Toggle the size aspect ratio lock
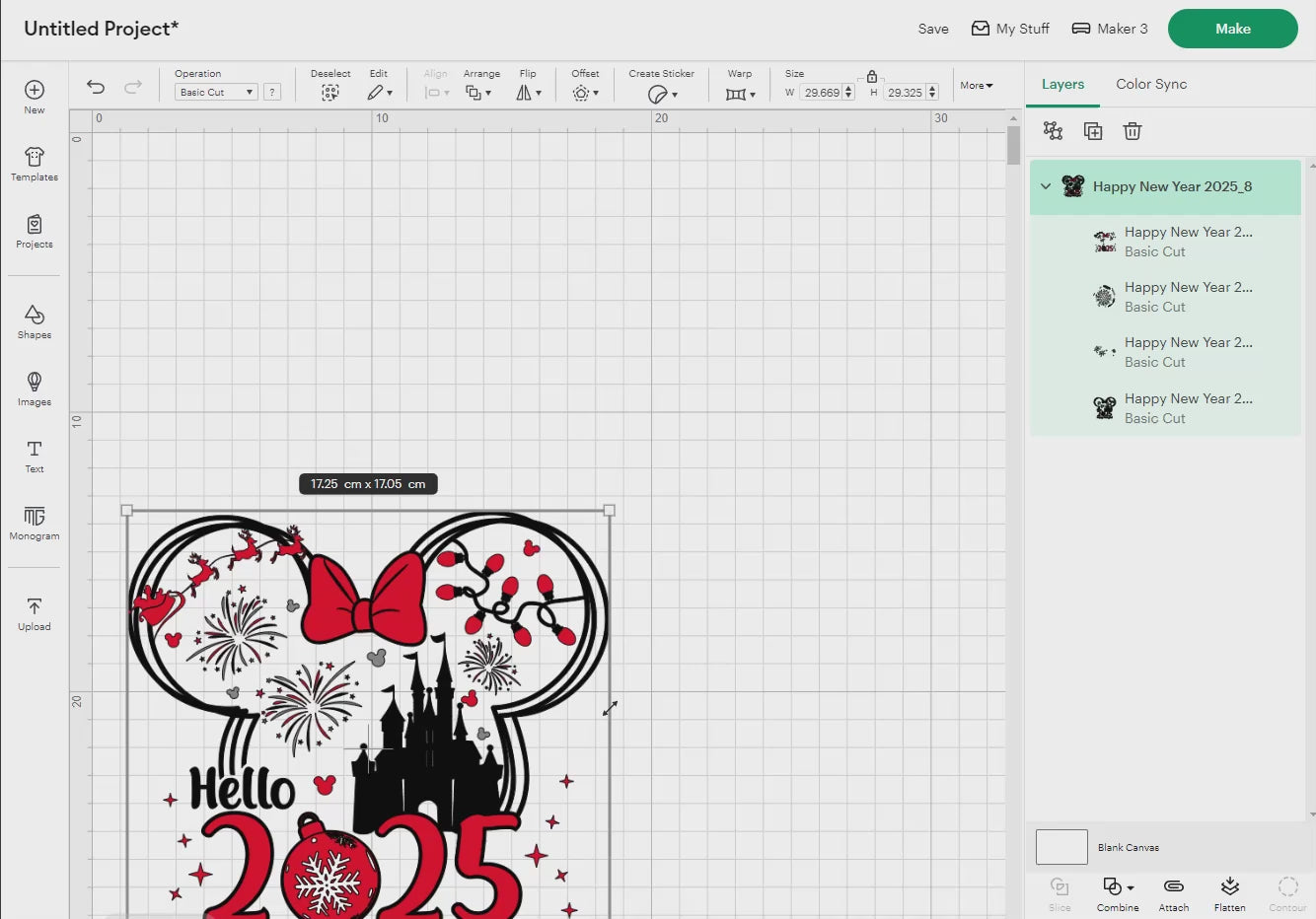This screenshot has height=919, width=1316. [x=872, y=76]
